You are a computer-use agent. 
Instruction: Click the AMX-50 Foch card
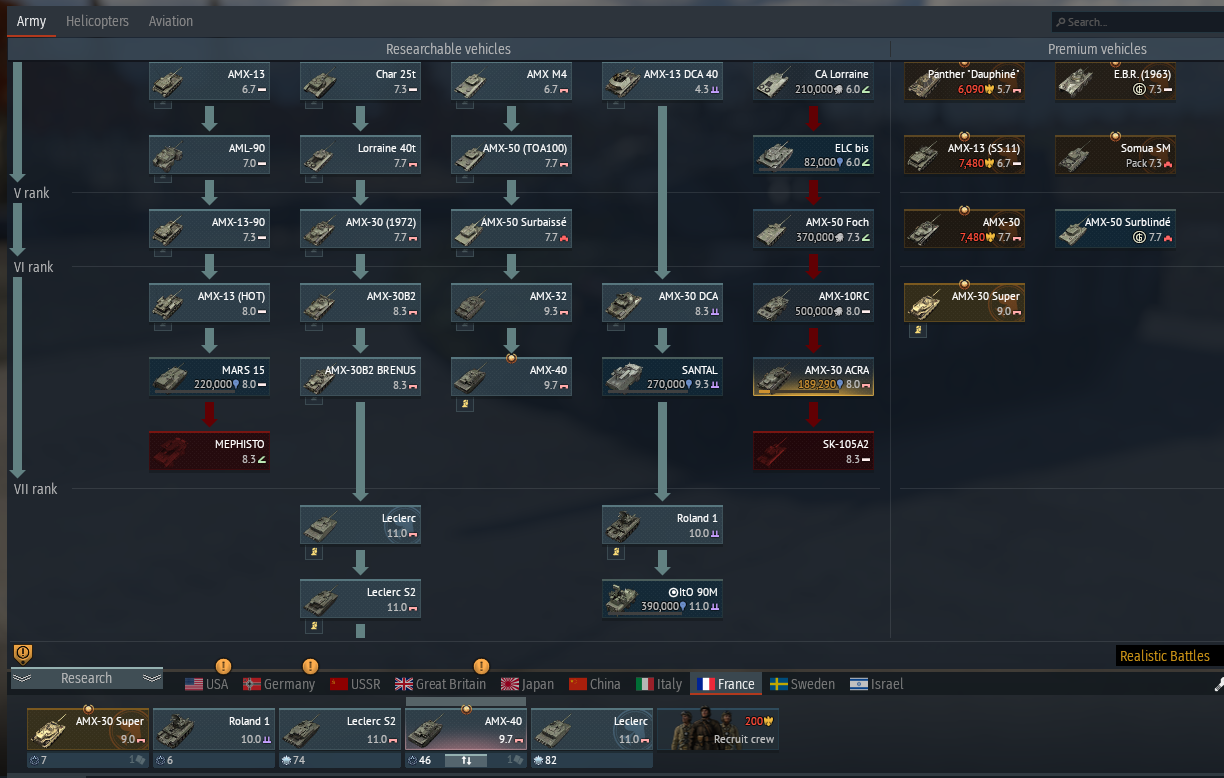tap(813, 229)
